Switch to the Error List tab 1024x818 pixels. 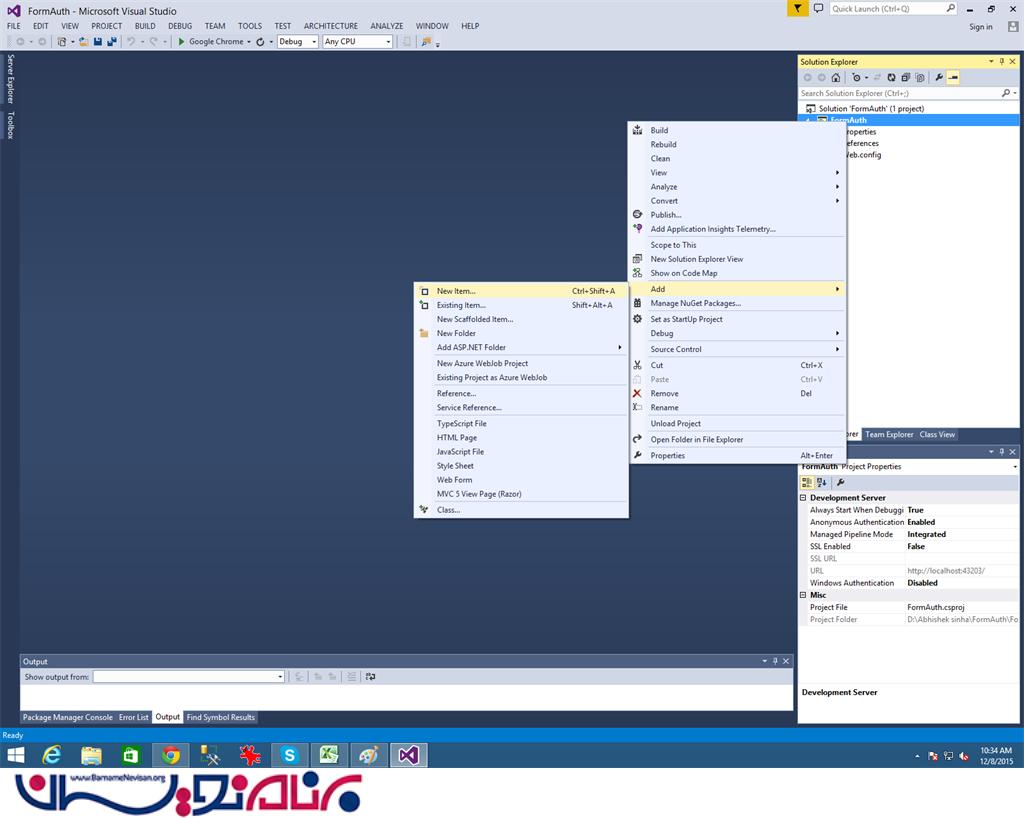click(133, 717)
